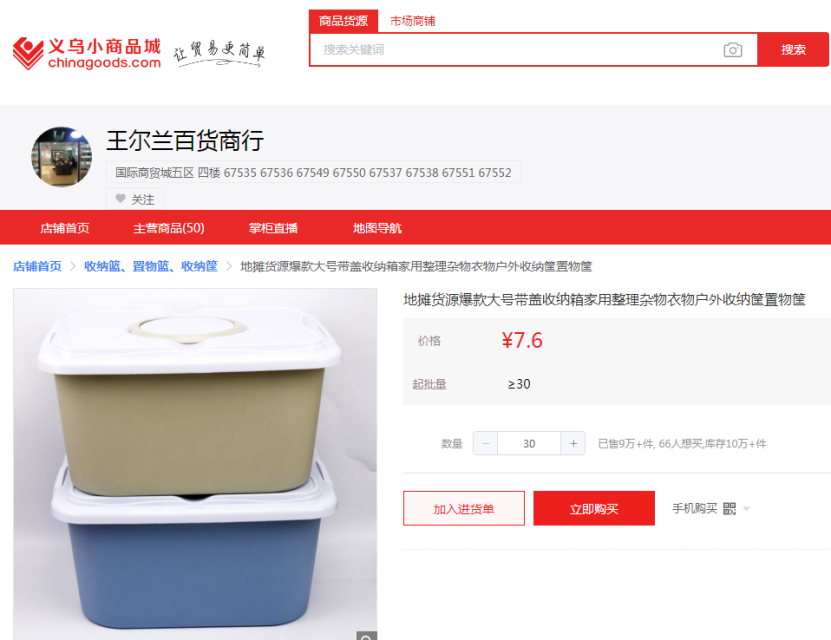Focus the 搜索关键词 search input field
The height and width of the screenshot is (640, 831).
pyautogui.click(x=517, y=50)
